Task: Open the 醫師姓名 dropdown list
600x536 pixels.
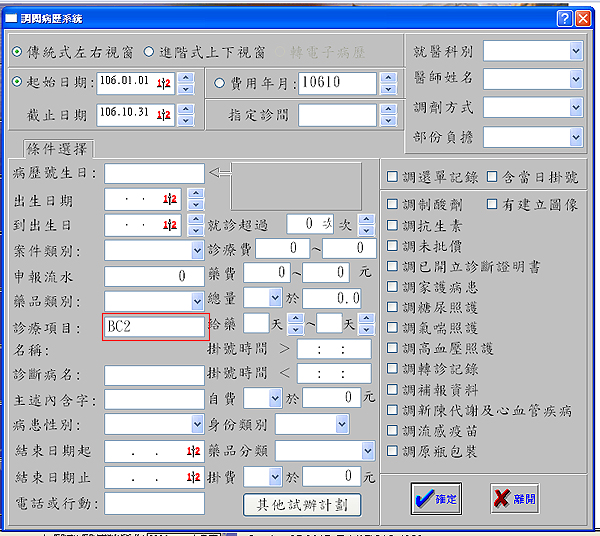Action: tap(575, 78)
